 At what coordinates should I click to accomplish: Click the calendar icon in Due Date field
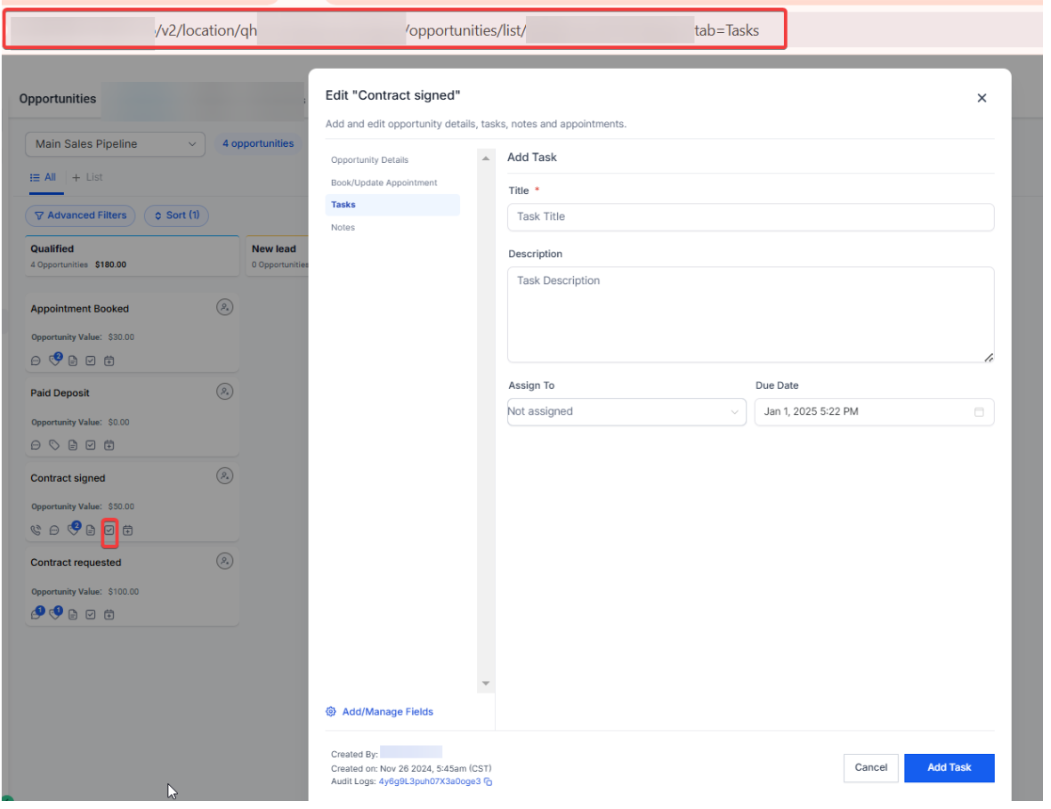(979, 412)
